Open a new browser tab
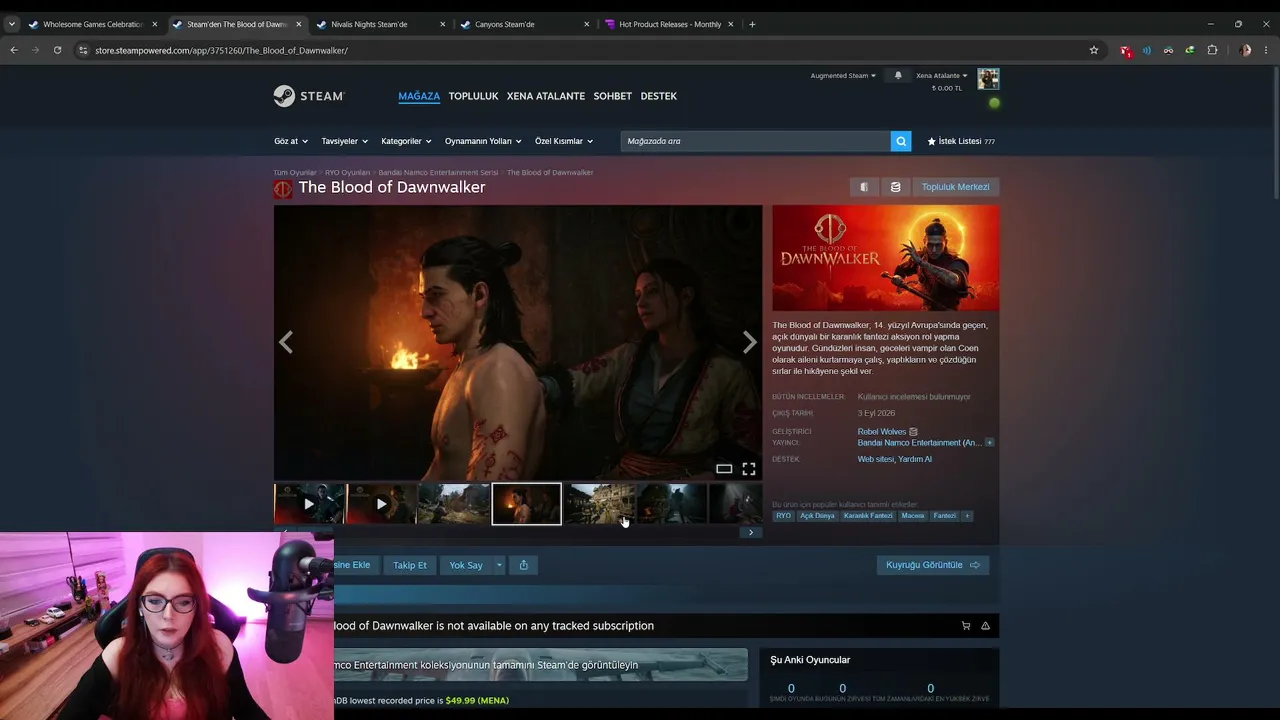The width and height of the screenshot is (1280, 720). click(x=752, y=24)
